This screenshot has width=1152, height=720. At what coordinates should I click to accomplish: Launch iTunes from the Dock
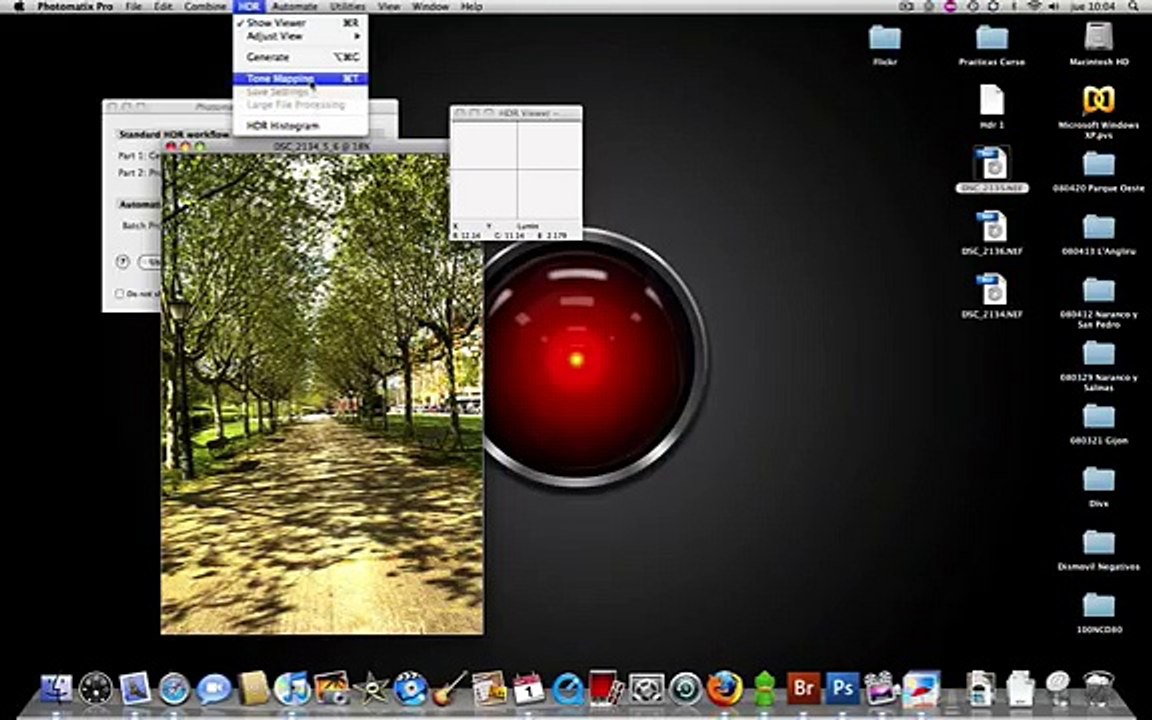(x=292, y=689)
